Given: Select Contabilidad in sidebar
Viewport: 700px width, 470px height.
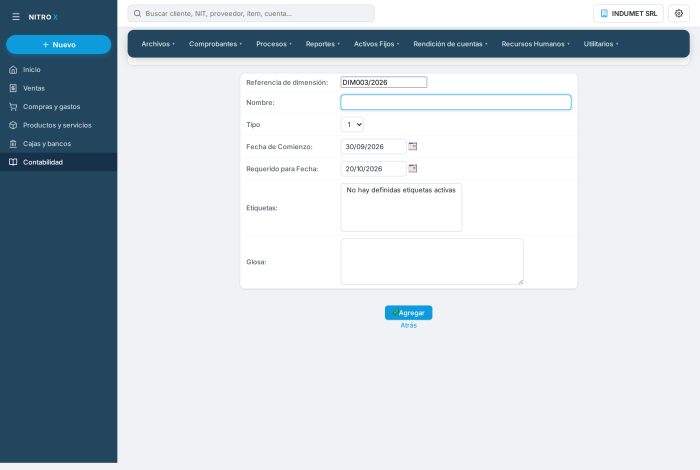Looking at the screenshot, I should tap(58, 162).
